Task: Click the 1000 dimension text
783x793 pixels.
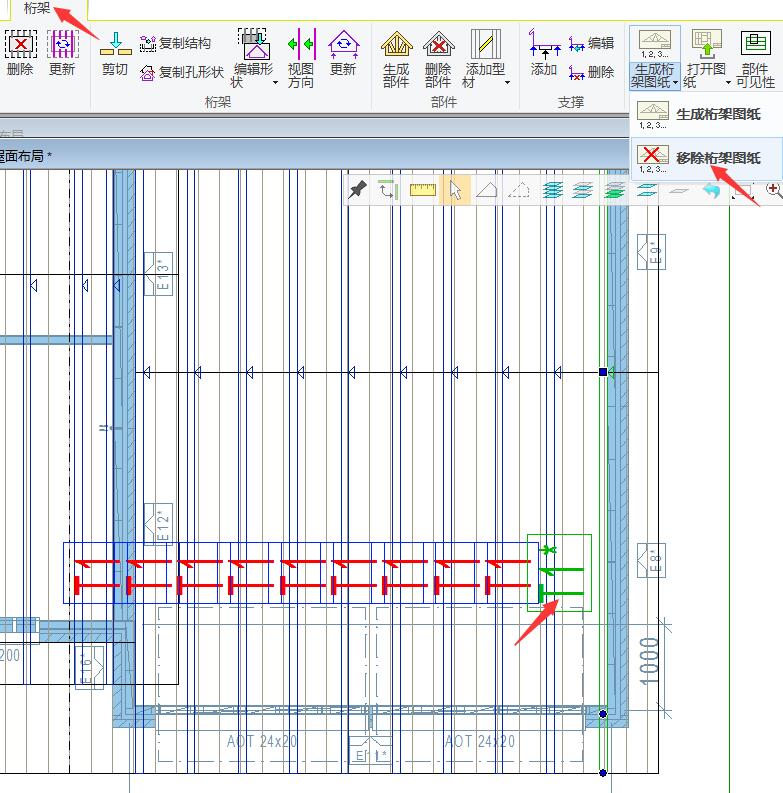Action: [649, 662]
